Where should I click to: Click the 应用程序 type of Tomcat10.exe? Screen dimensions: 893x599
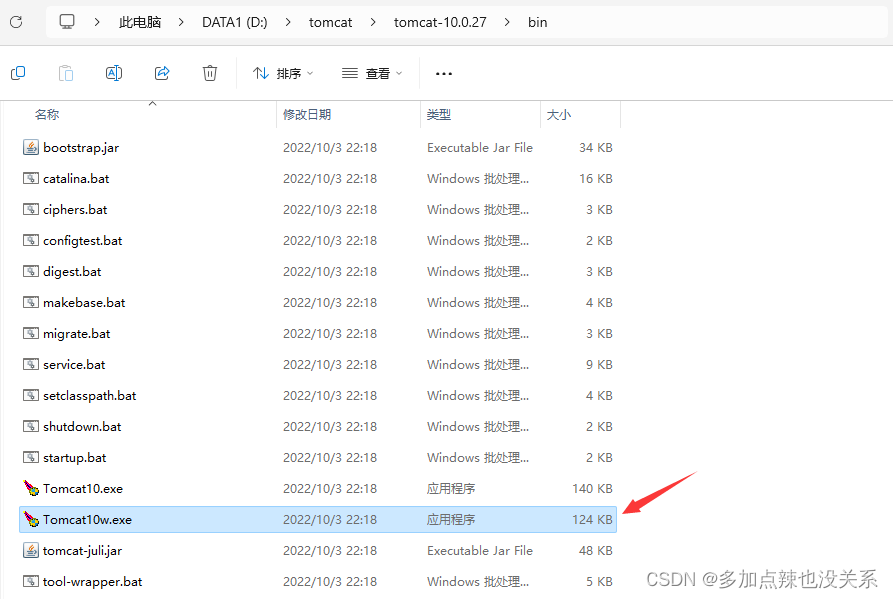[x=451, y=489]
